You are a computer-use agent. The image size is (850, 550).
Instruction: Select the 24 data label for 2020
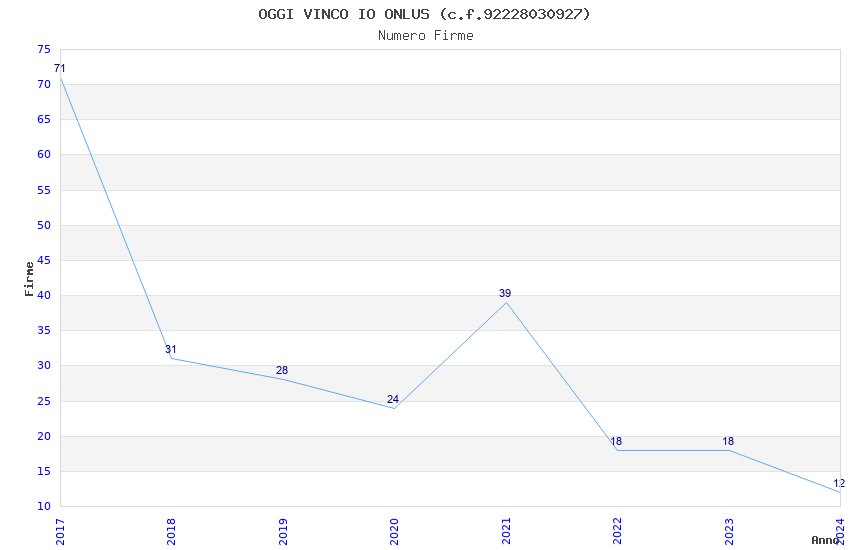pos(393,399)
